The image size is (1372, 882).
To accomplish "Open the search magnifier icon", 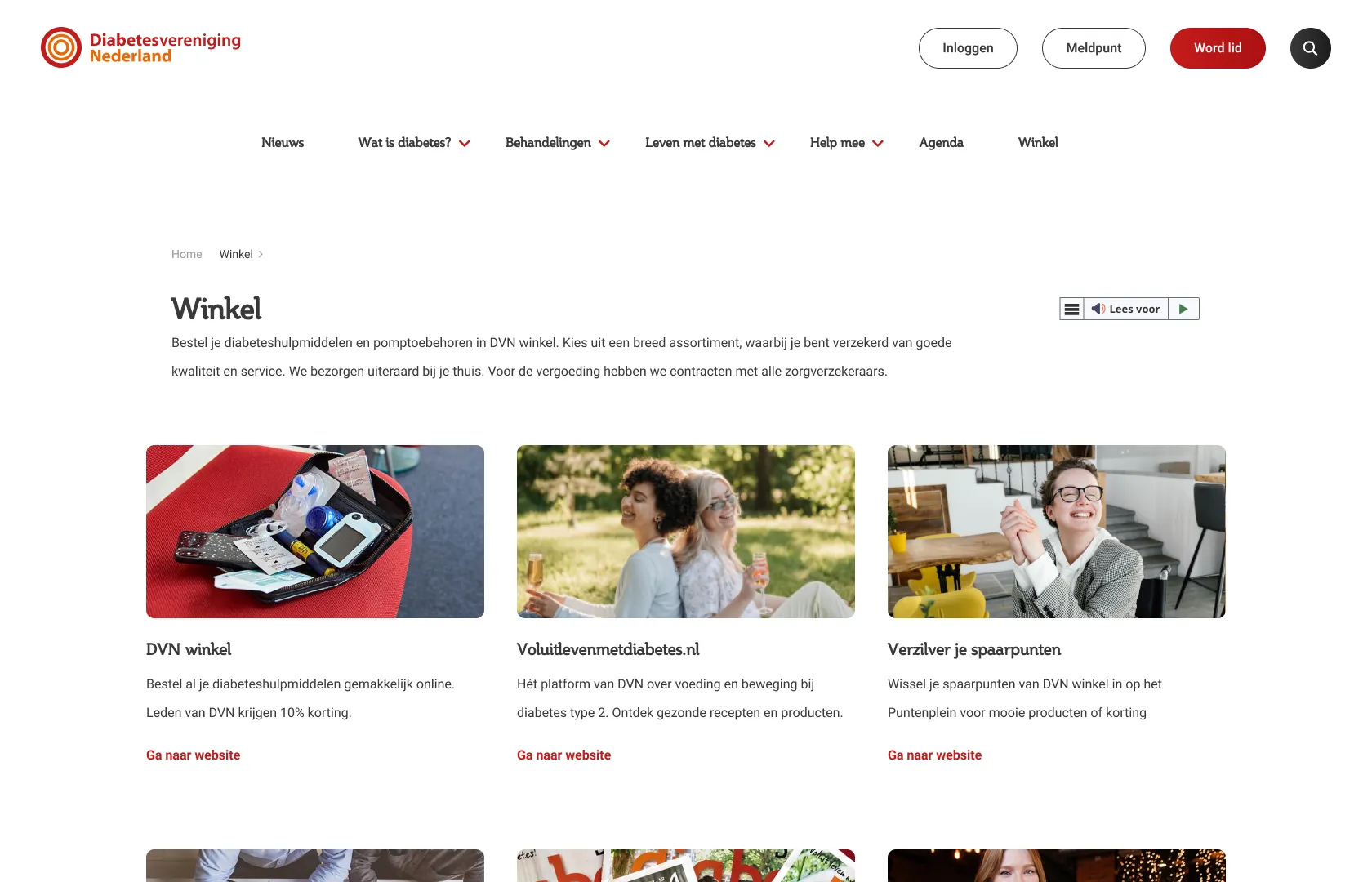I will (x=1310, y=48).
